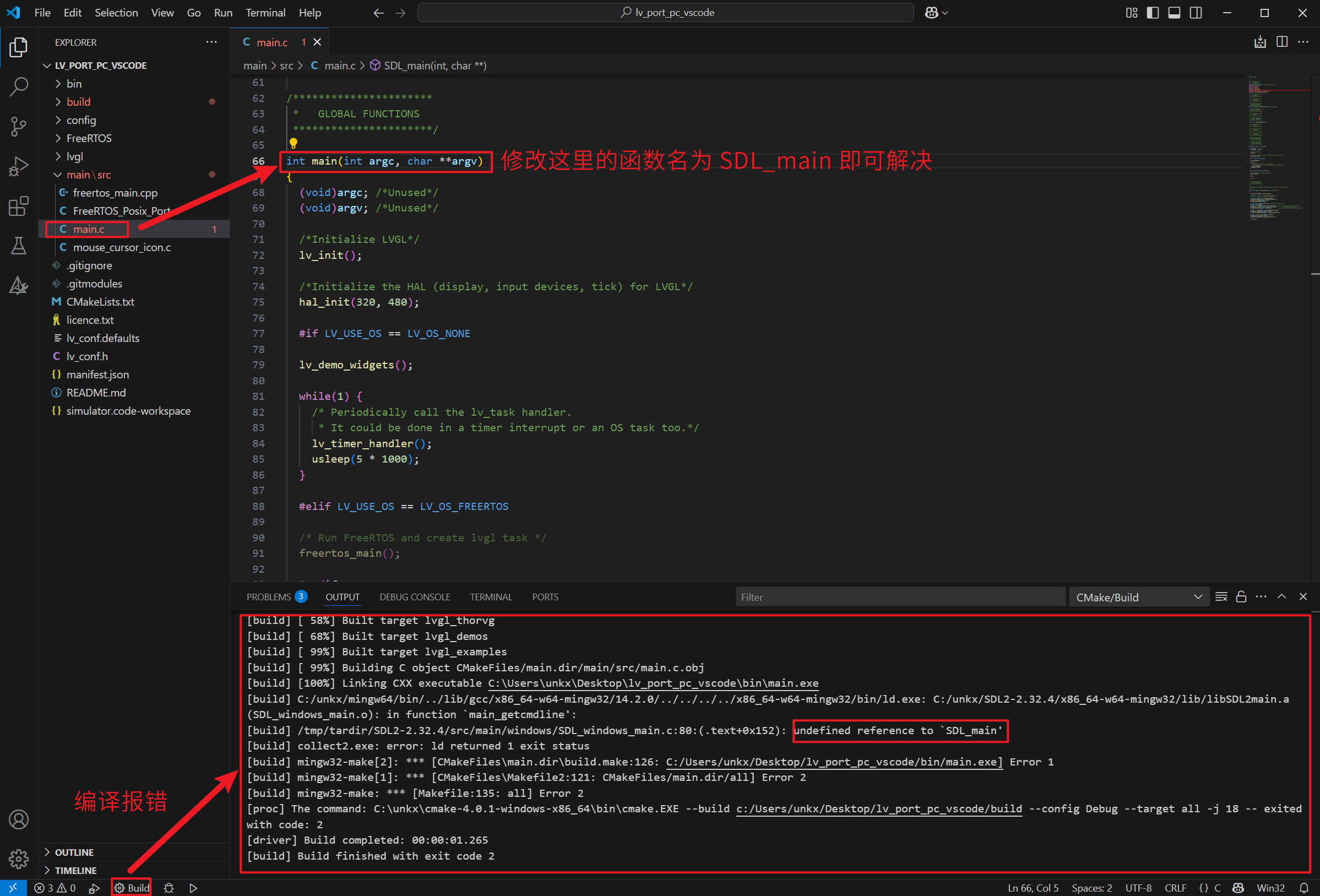
Task: Switch to the TERMINAL panel tab
Action: pyautogui.click(x=491, y=596)
